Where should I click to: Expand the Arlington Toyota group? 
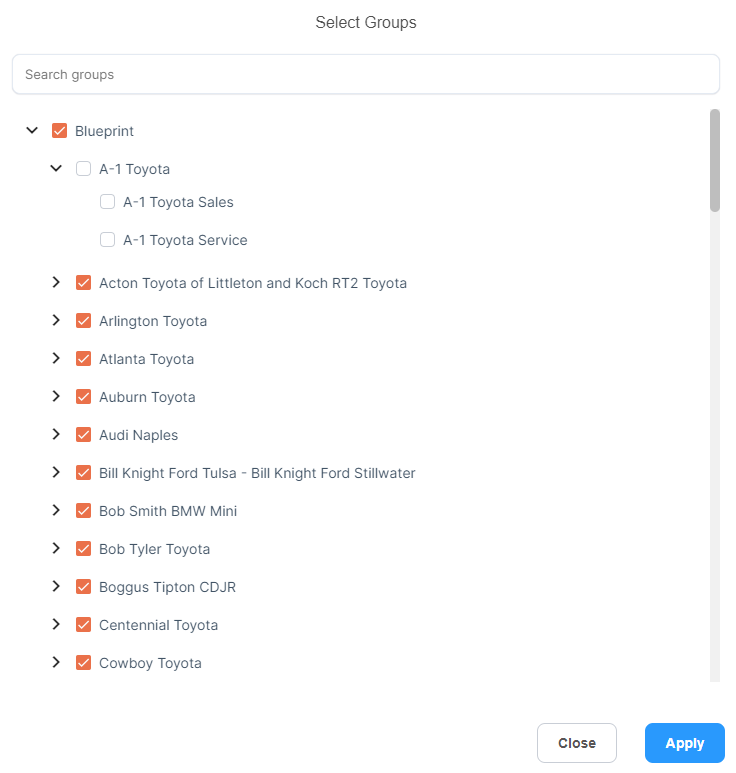pos(56,320)
